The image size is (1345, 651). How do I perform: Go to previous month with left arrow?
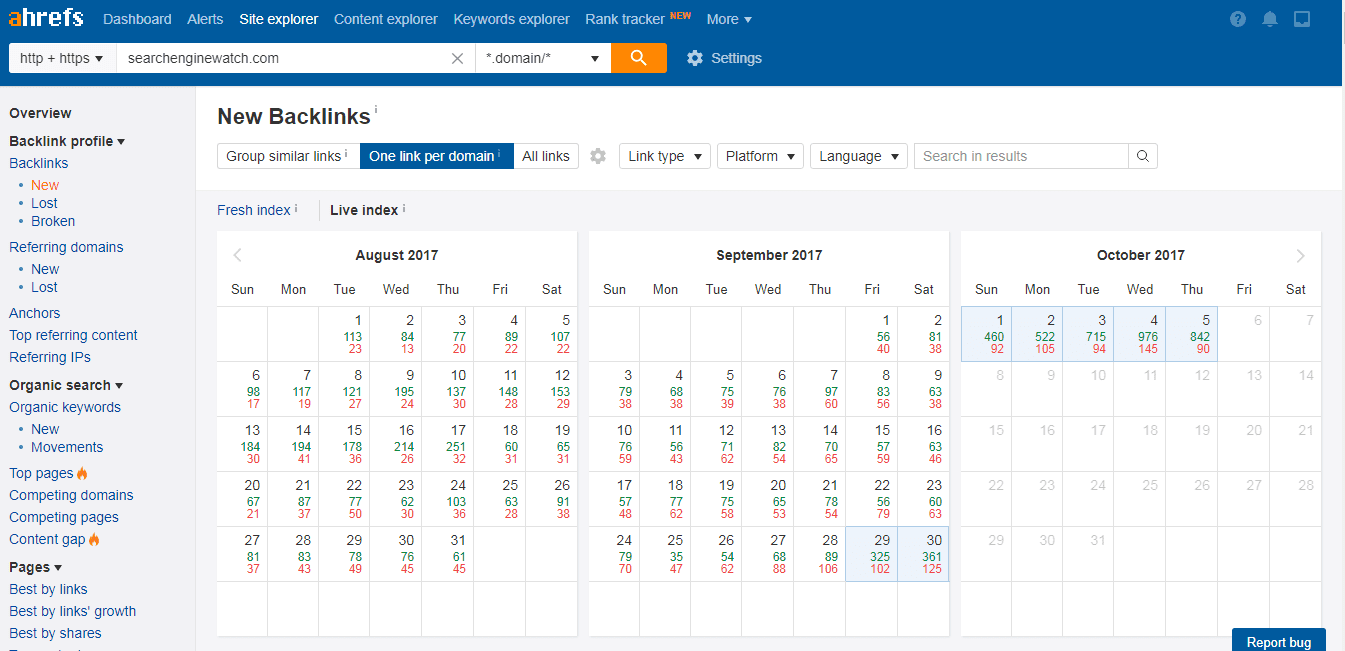tap(237, 255)
